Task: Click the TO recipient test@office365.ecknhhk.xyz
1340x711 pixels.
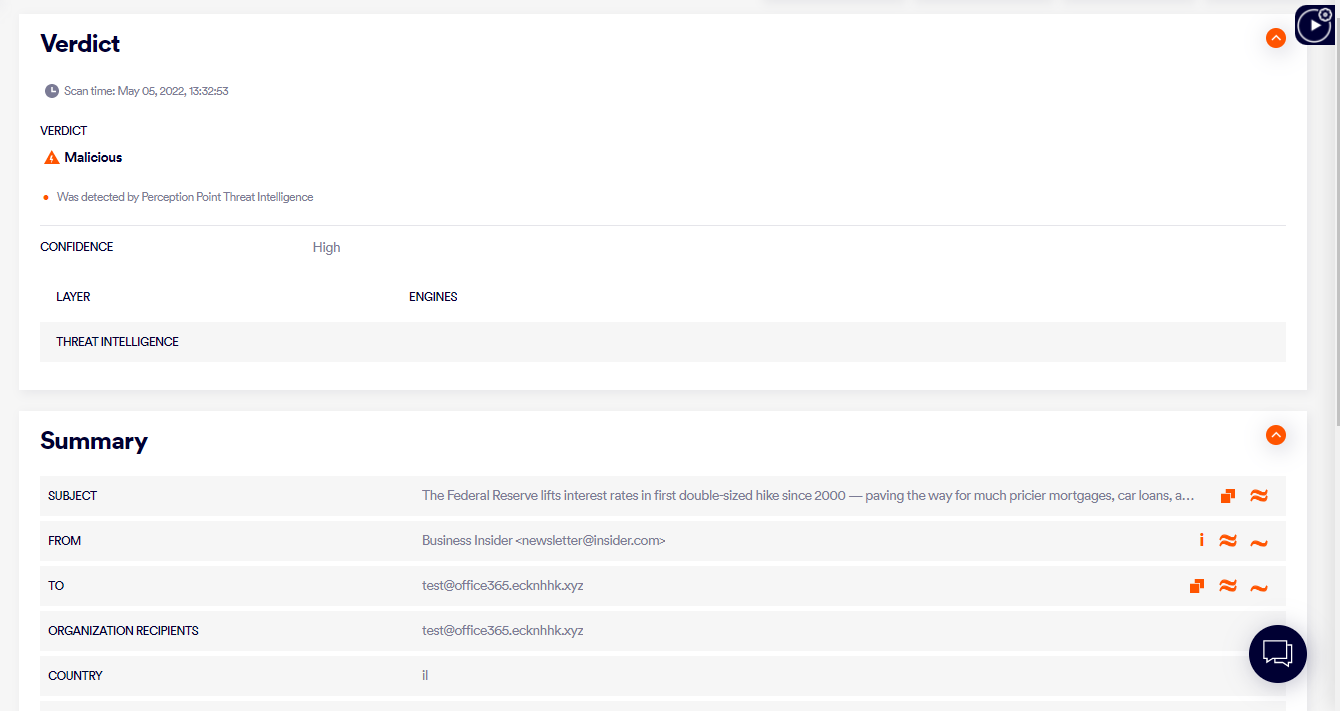Action: 502,586
